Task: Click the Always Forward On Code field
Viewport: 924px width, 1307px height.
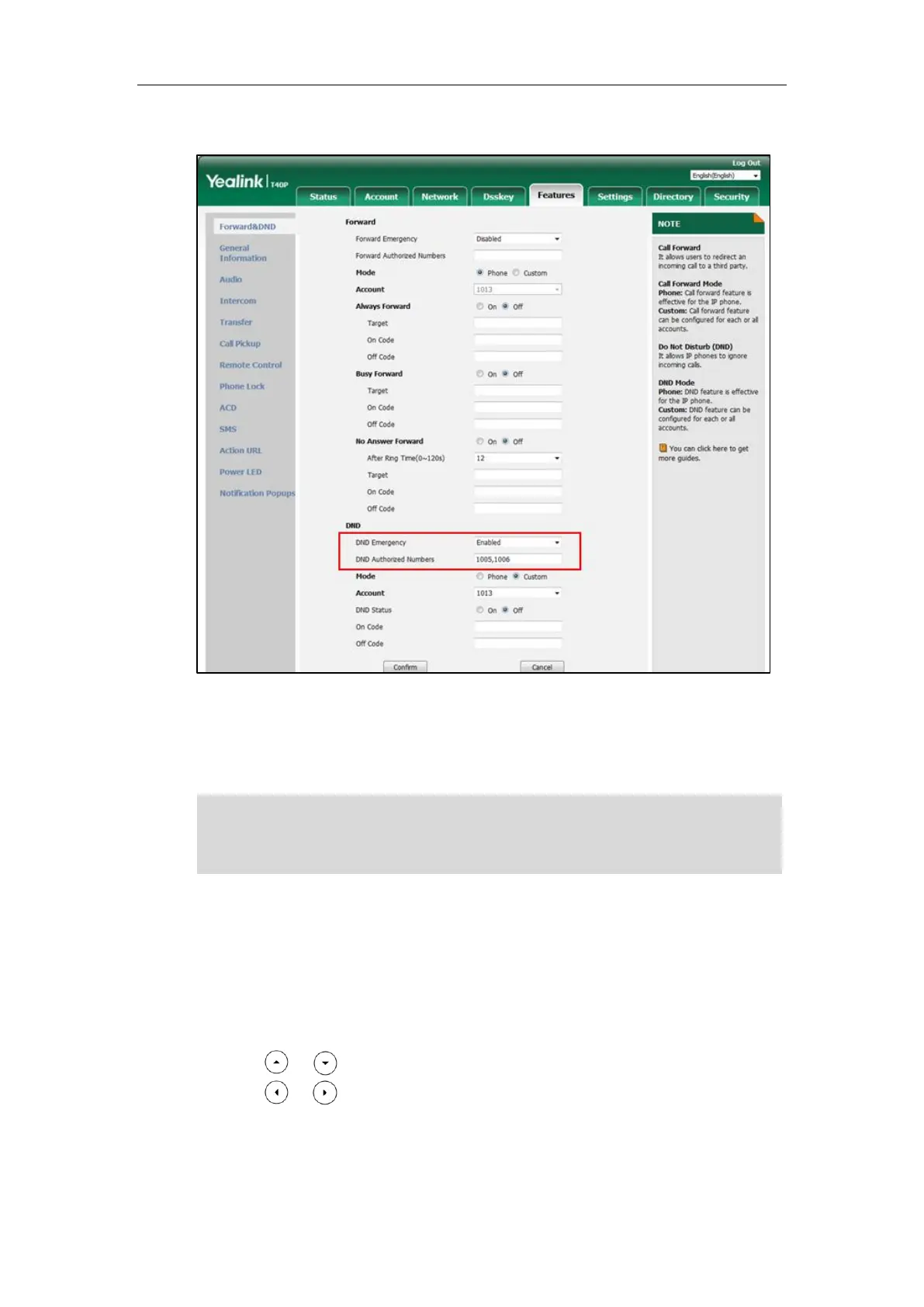Action: point(517,340)
